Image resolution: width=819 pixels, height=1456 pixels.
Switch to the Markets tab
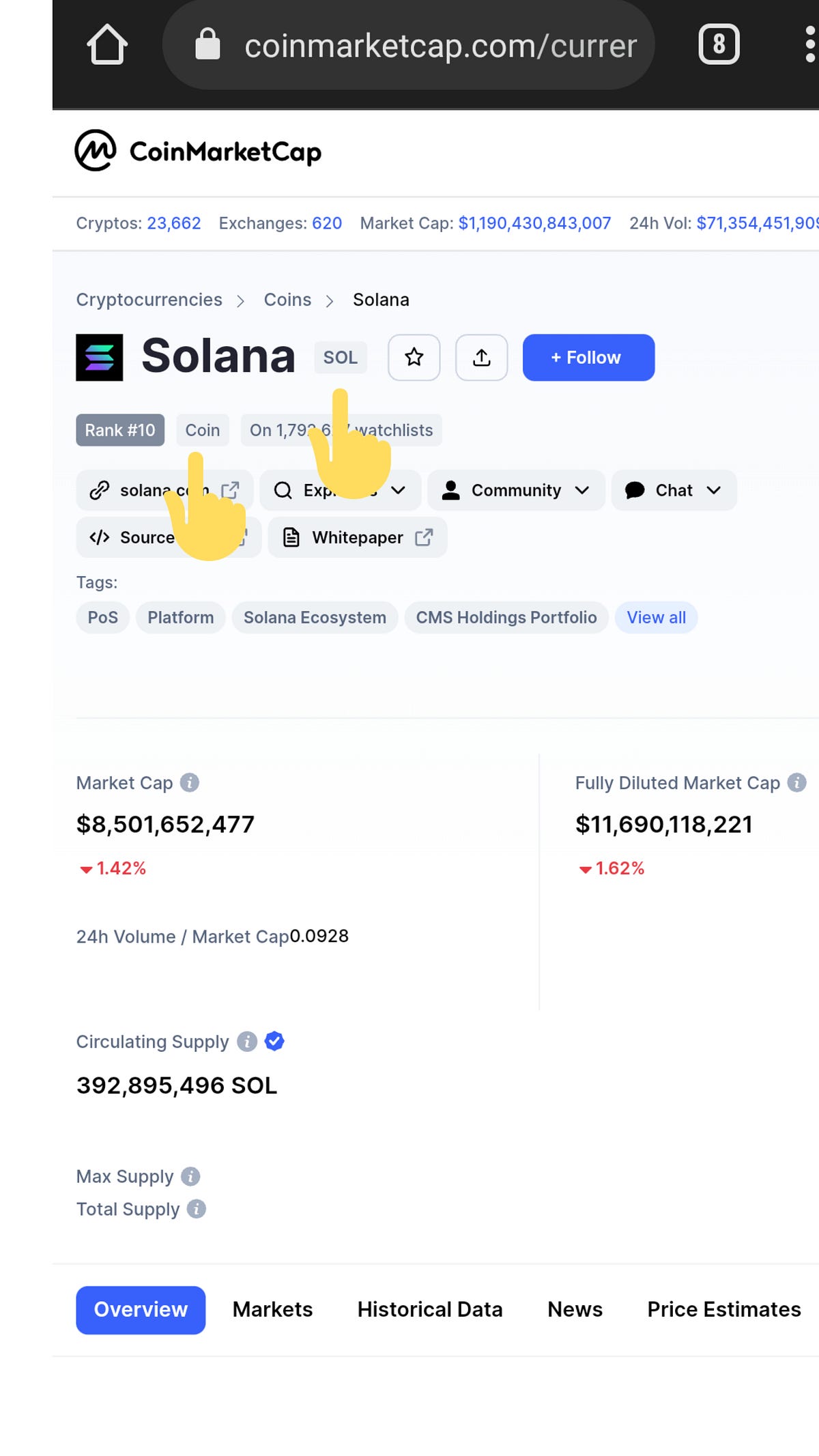pos(272,1309)
